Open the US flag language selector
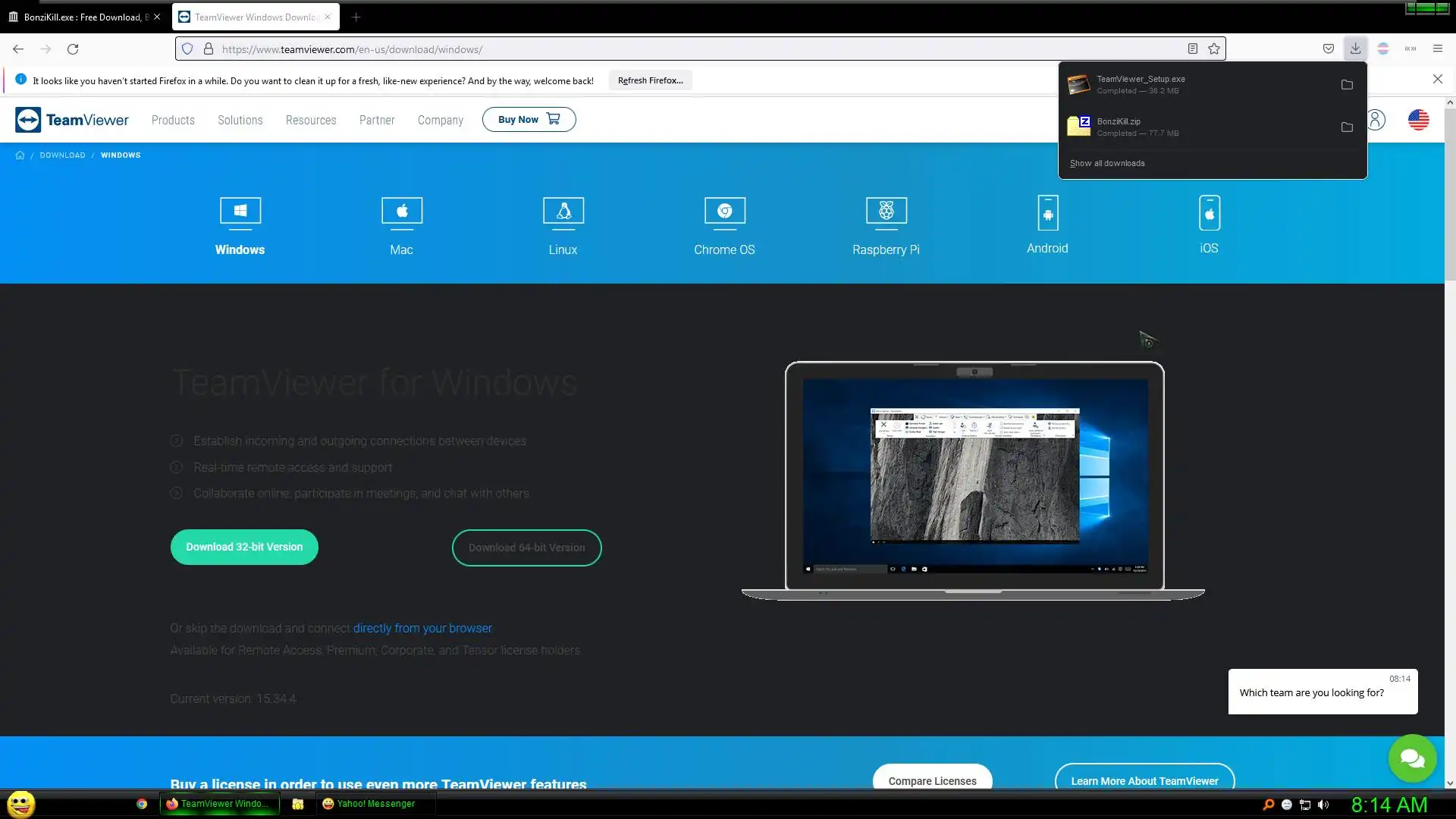 (1418, 120)
